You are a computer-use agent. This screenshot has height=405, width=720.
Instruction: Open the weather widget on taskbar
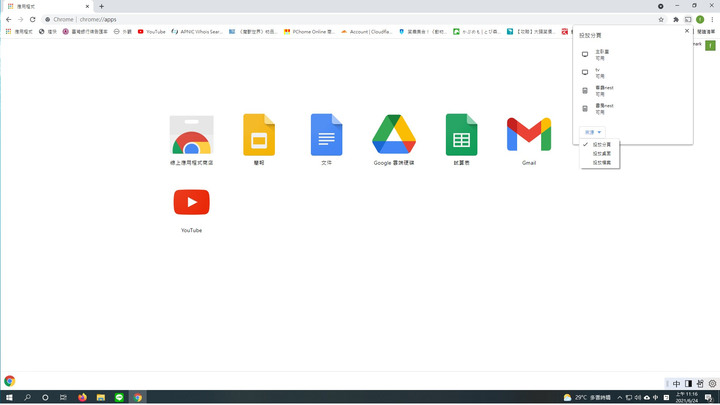pyautogui.click(x=587, y=397)
